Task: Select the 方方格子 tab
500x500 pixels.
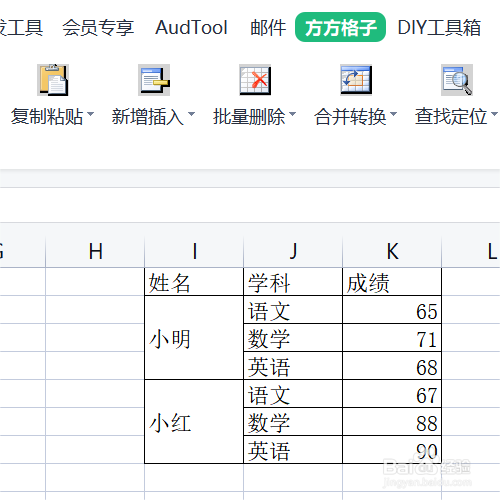Action: [340, 27]
